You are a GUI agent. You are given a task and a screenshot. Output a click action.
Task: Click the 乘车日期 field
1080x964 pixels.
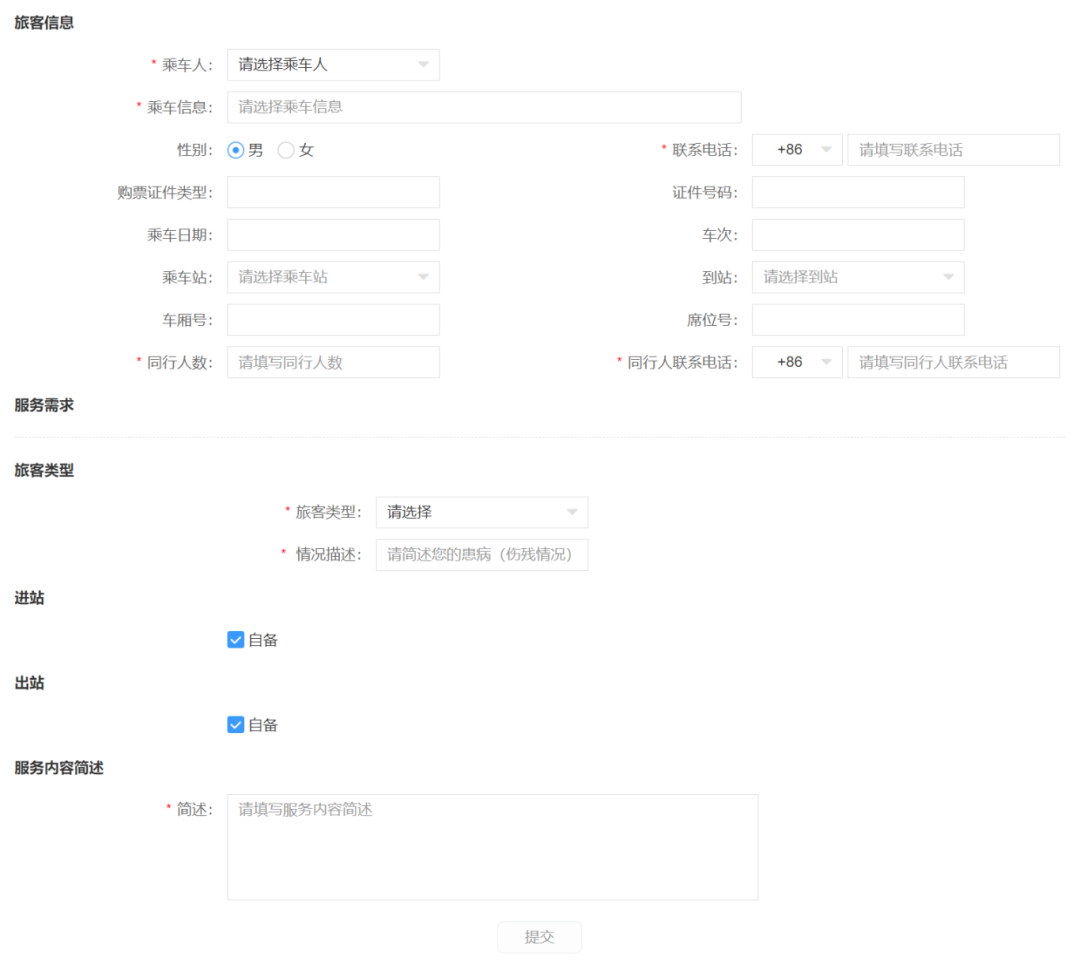click(x=333, y=235)
